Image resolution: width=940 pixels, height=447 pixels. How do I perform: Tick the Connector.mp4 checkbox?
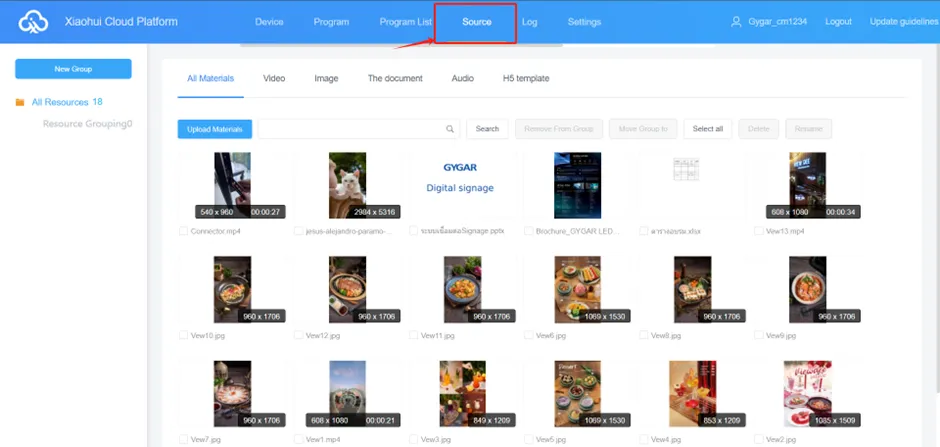[x=183, y=231]
